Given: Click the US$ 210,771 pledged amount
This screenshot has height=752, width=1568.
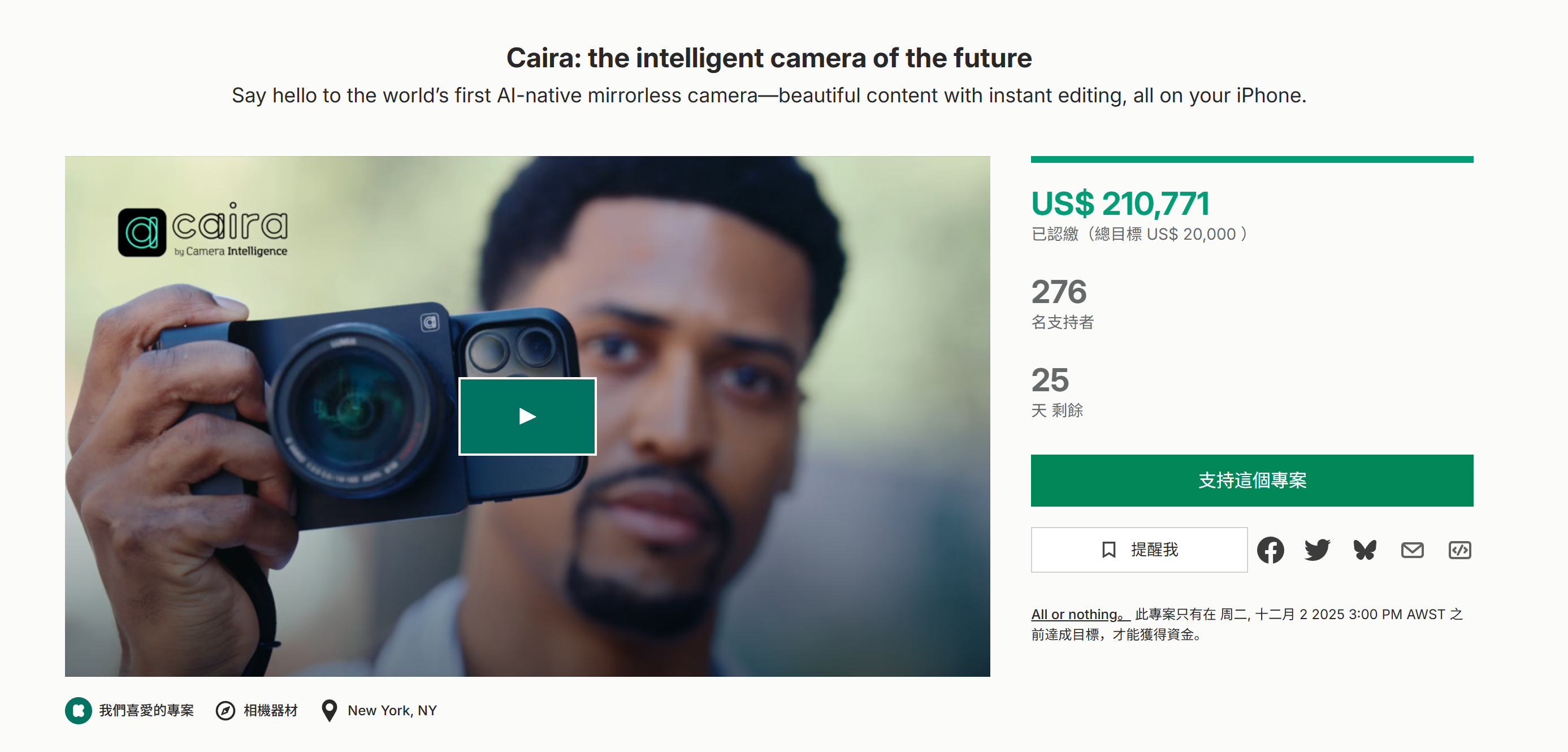Looking at the screenshot, I should [x=1120, y=204].
